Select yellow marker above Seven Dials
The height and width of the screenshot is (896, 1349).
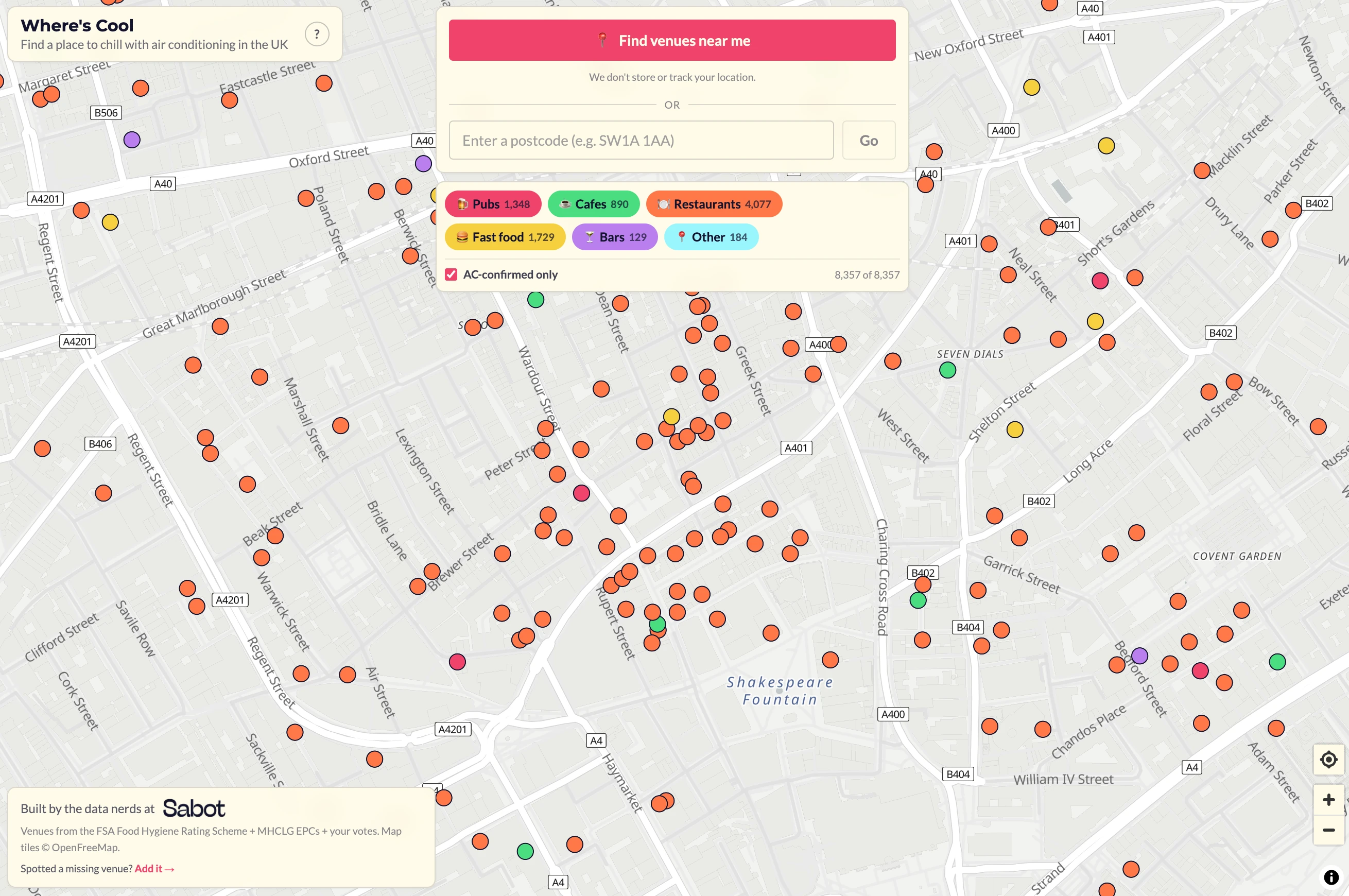coord(1095,321)
